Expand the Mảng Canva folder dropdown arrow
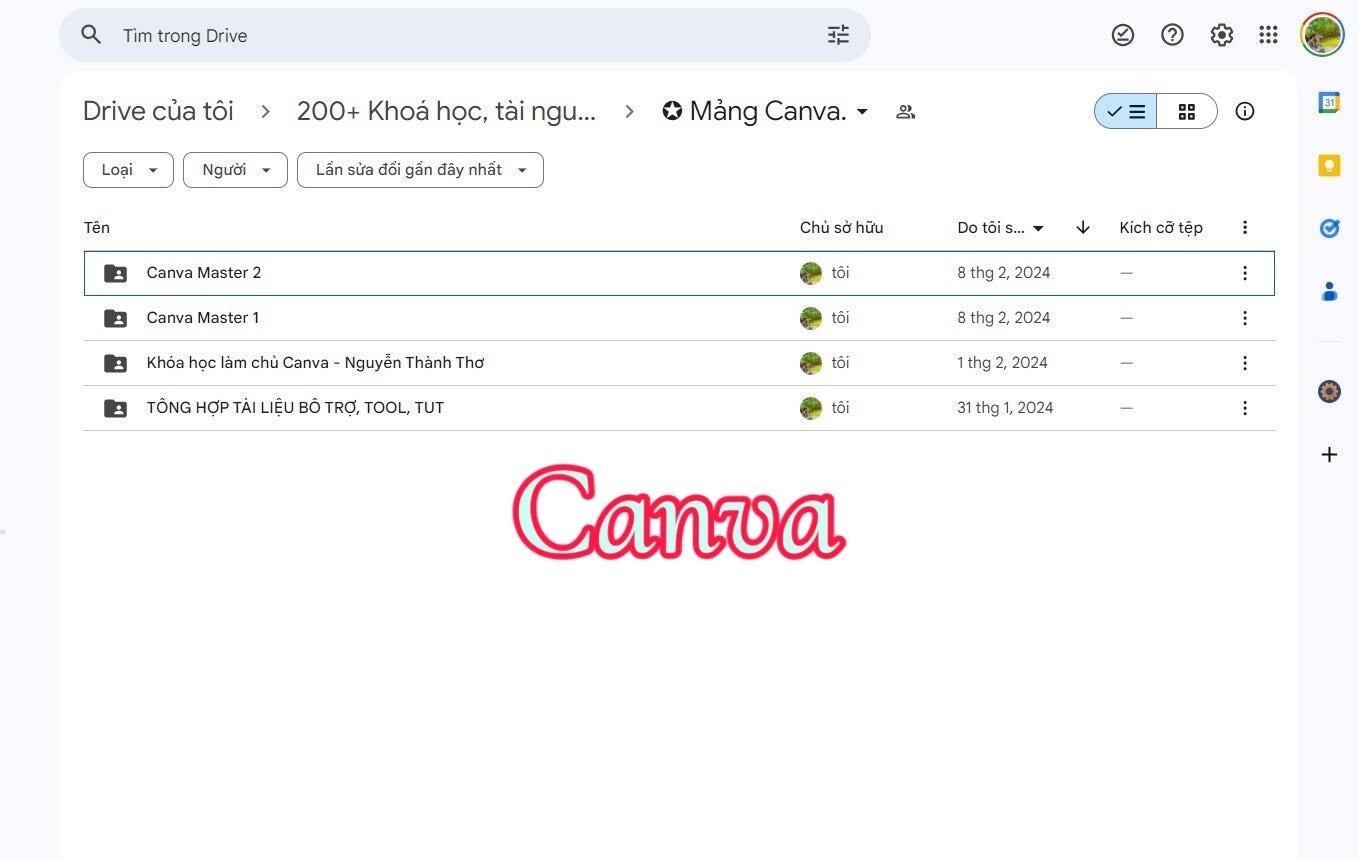1359x859 pixels. [x=862, y=111]
